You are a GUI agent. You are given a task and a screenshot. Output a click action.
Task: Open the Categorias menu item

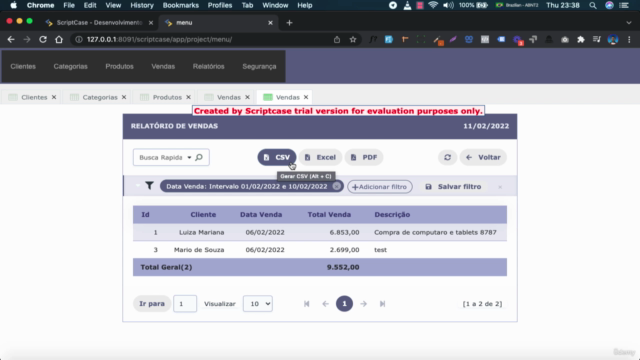pos(70,66)
